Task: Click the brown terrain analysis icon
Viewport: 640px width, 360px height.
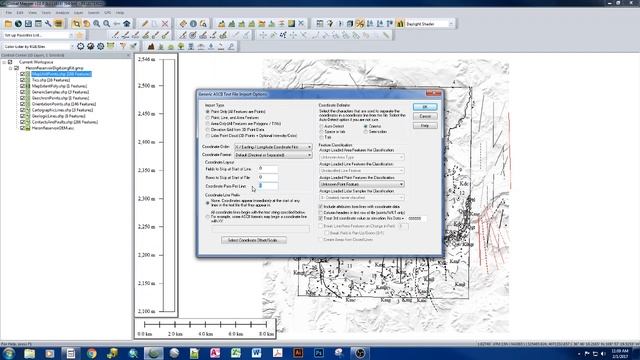Action: click(x=151, y=47)
